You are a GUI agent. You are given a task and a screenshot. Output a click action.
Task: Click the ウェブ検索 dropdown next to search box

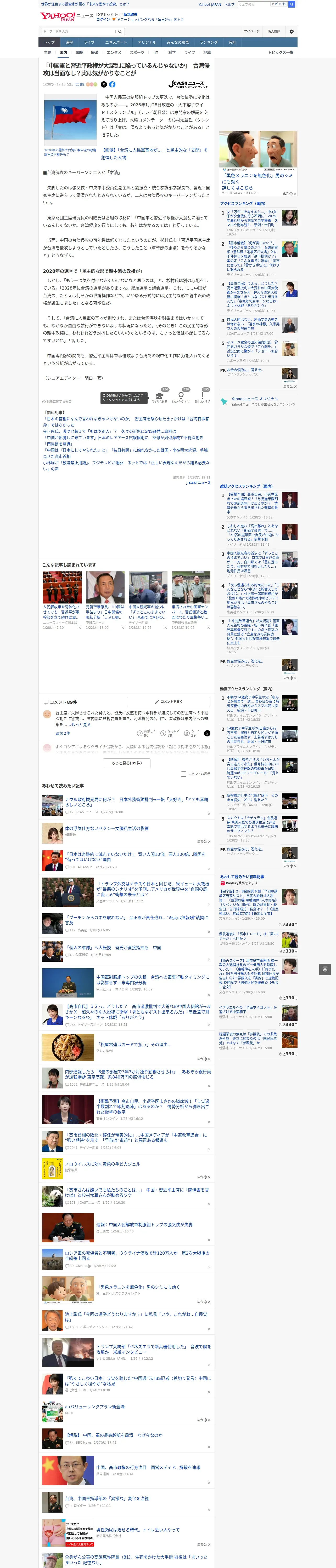(279, 4)
